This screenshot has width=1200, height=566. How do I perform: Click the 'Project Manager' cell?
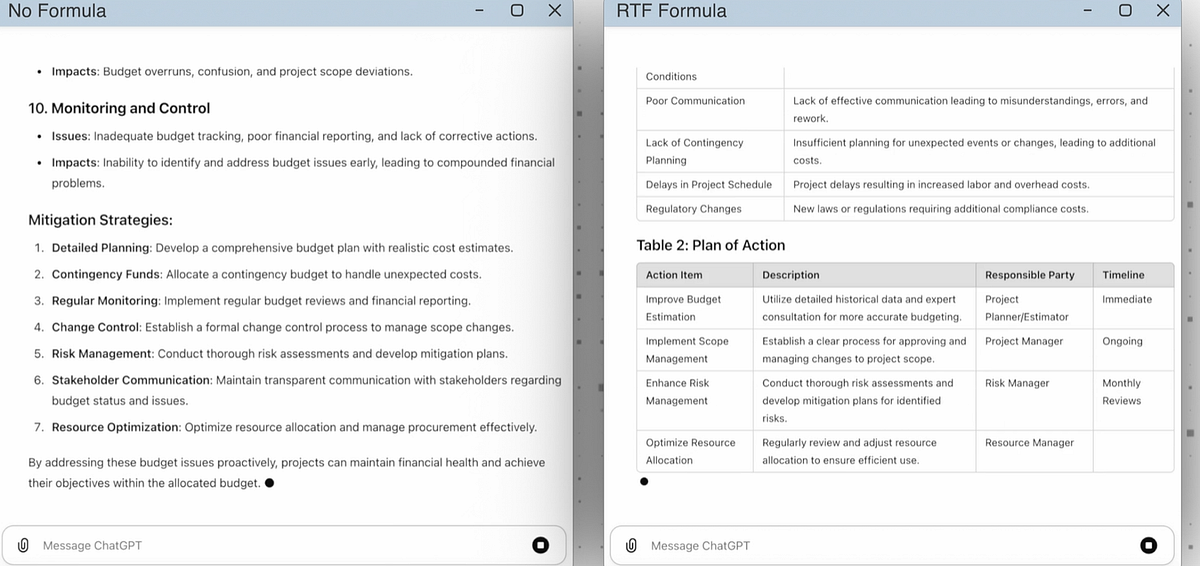tap(1034, 350)
